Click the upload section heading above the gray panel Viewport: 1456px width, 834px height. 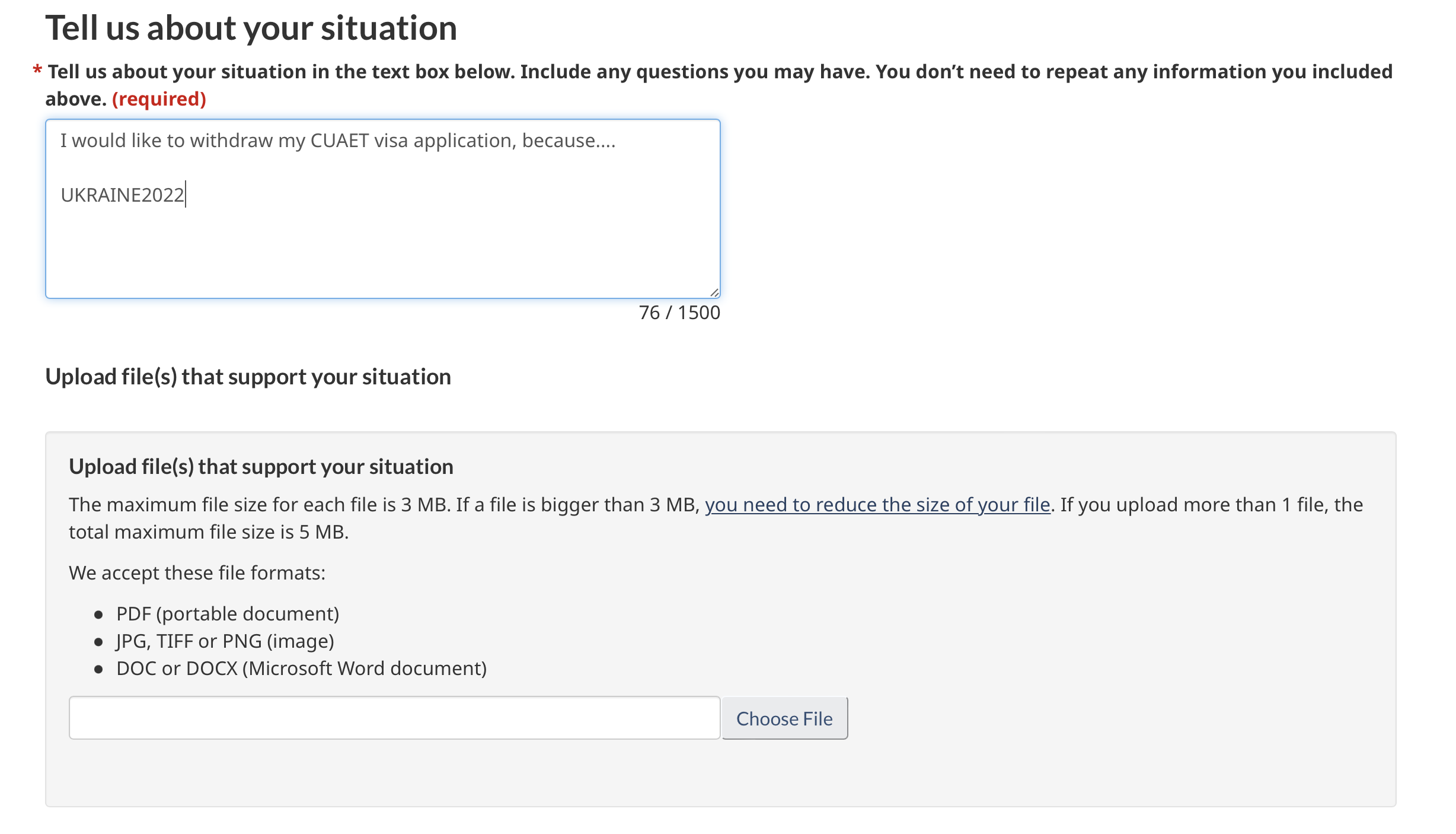pos(248,377)
